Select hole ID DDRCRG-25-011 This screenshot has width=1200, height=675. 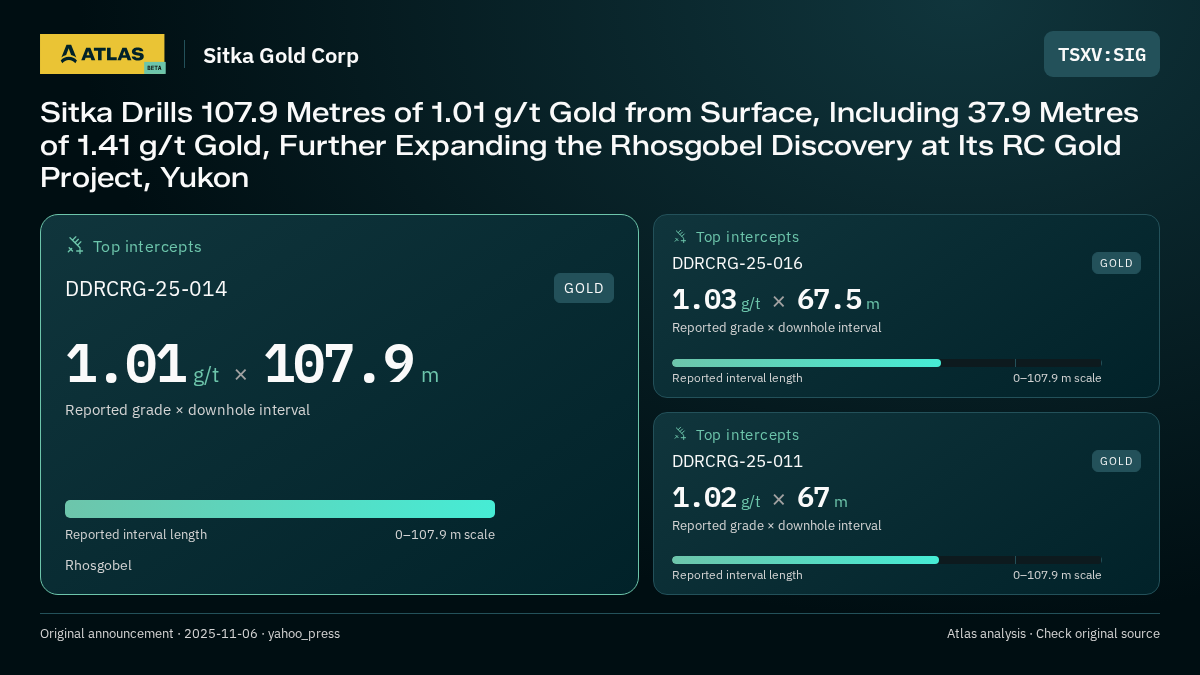click(x=737, y=461)
